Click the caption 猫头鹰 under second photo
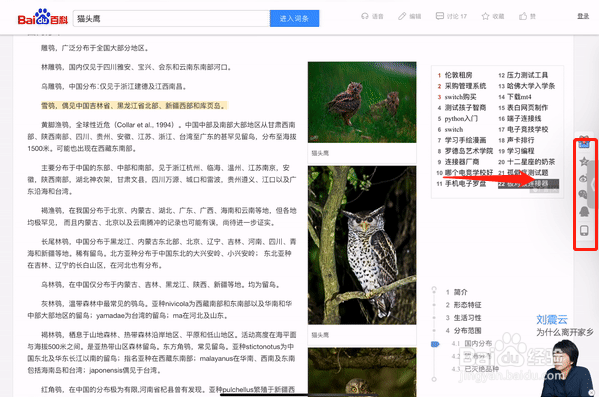 [x=320, y=335]
